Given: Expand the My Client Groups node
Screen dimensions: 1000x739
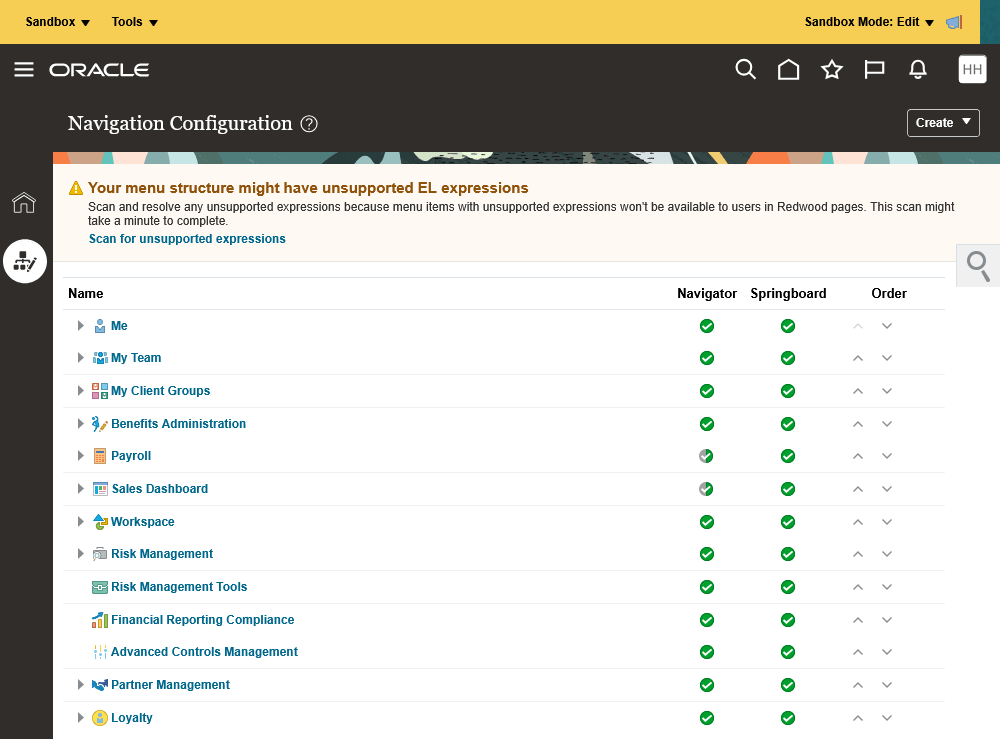Looking at the screenshot, I should click(80, 391).
